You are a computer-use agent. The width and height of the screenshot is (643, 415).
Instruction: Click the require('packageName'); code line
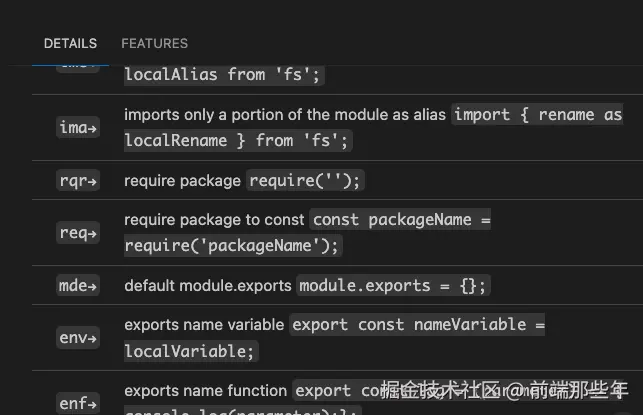coord(233,245)
